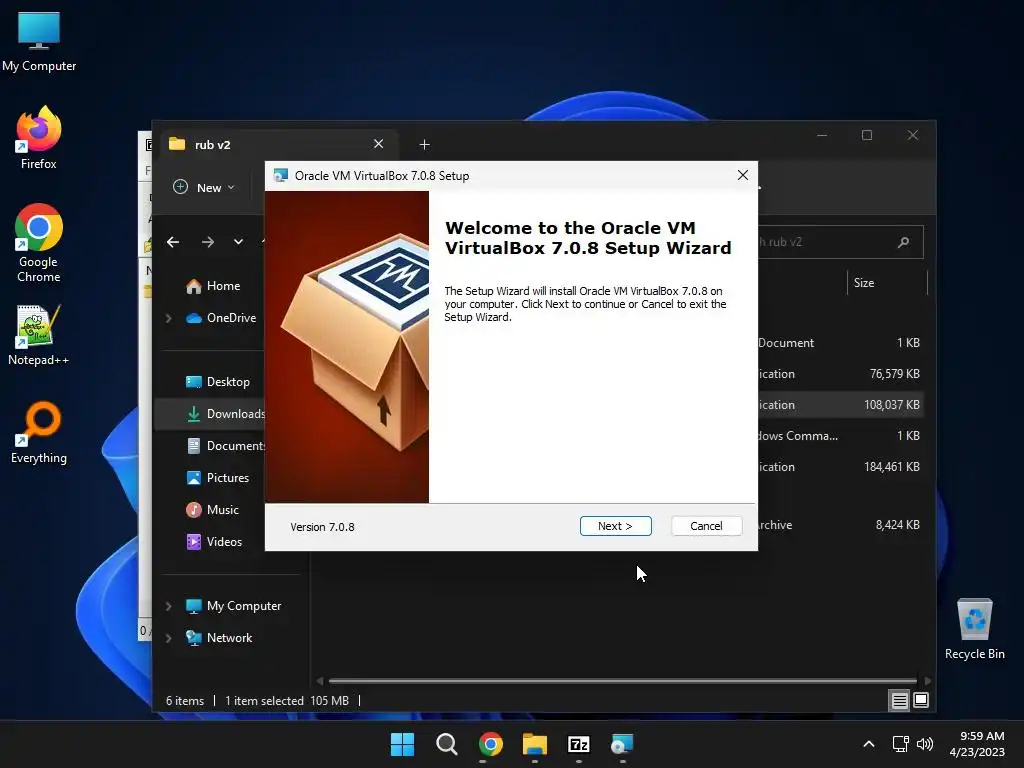Open Notepad++ desktop shortcut
Screen dimensions: 1024x768
tap(39, 335)
